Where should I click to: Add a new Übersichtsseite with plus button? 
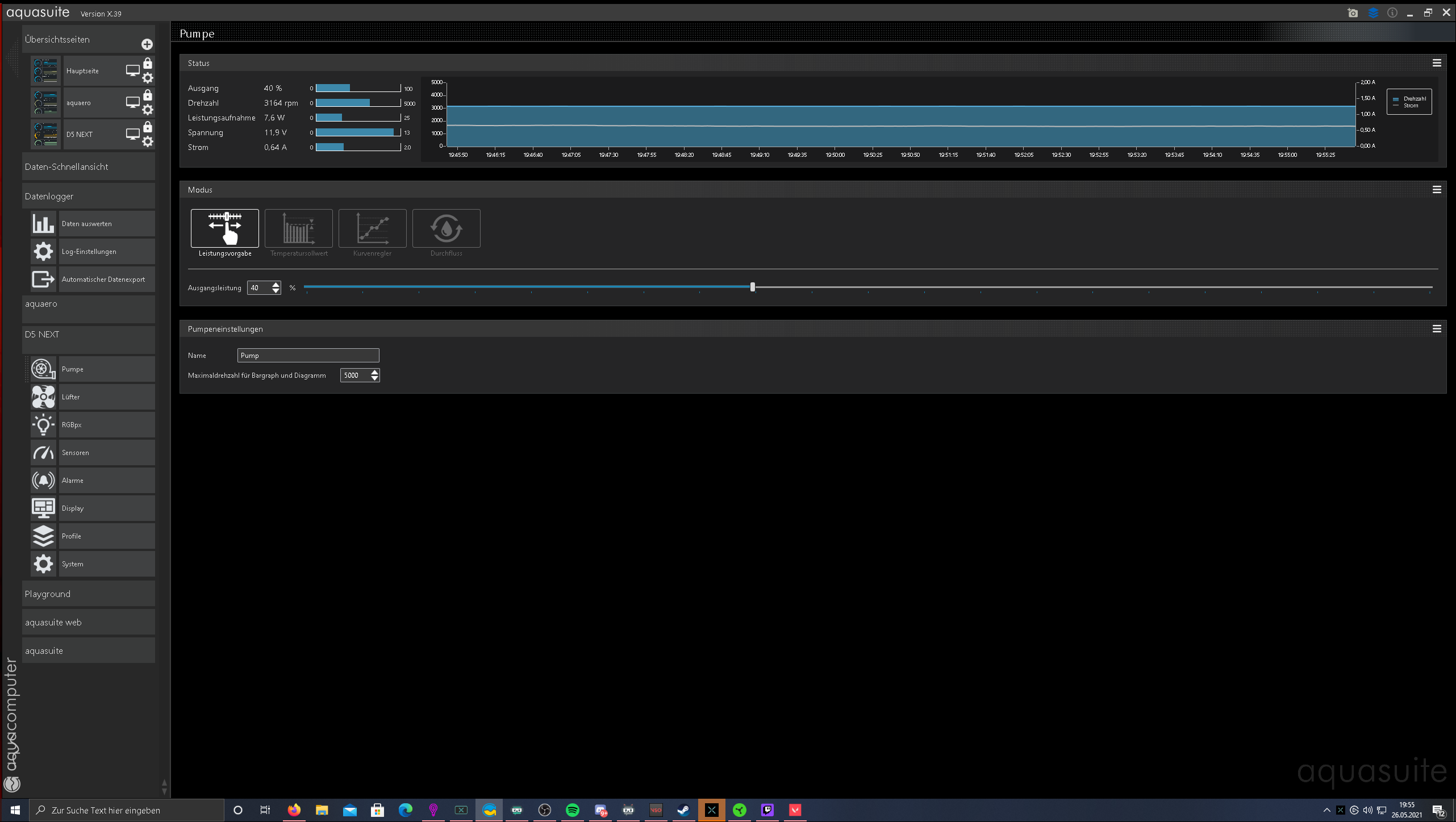[147, 44]
